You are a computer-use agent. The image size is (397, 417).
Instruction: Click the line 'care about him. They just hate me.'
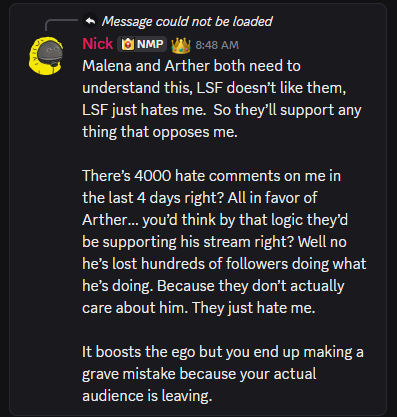[199, 308]
